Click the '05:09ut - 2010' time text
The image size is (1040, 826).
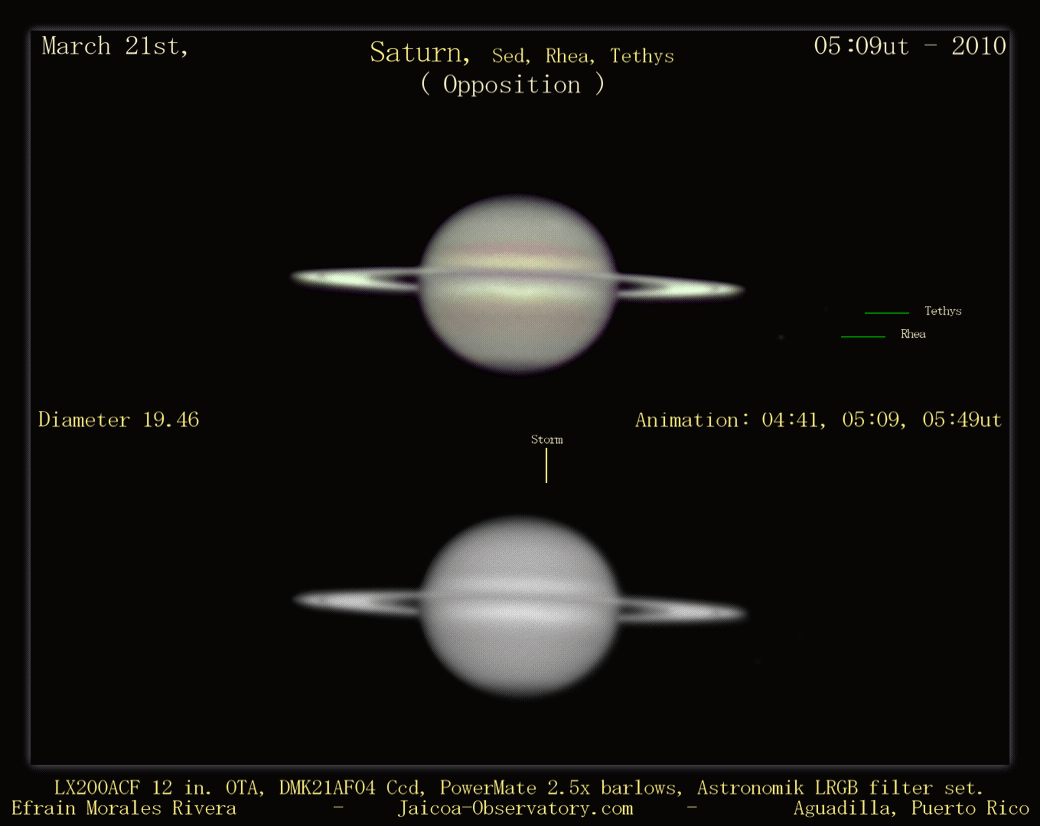910,46
